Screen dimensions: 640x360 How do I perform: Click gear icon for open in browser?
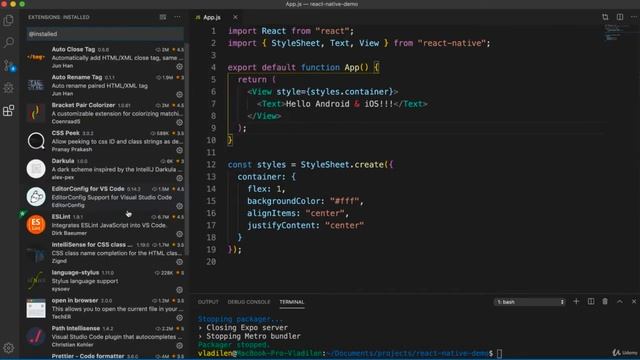coord(180,318)
